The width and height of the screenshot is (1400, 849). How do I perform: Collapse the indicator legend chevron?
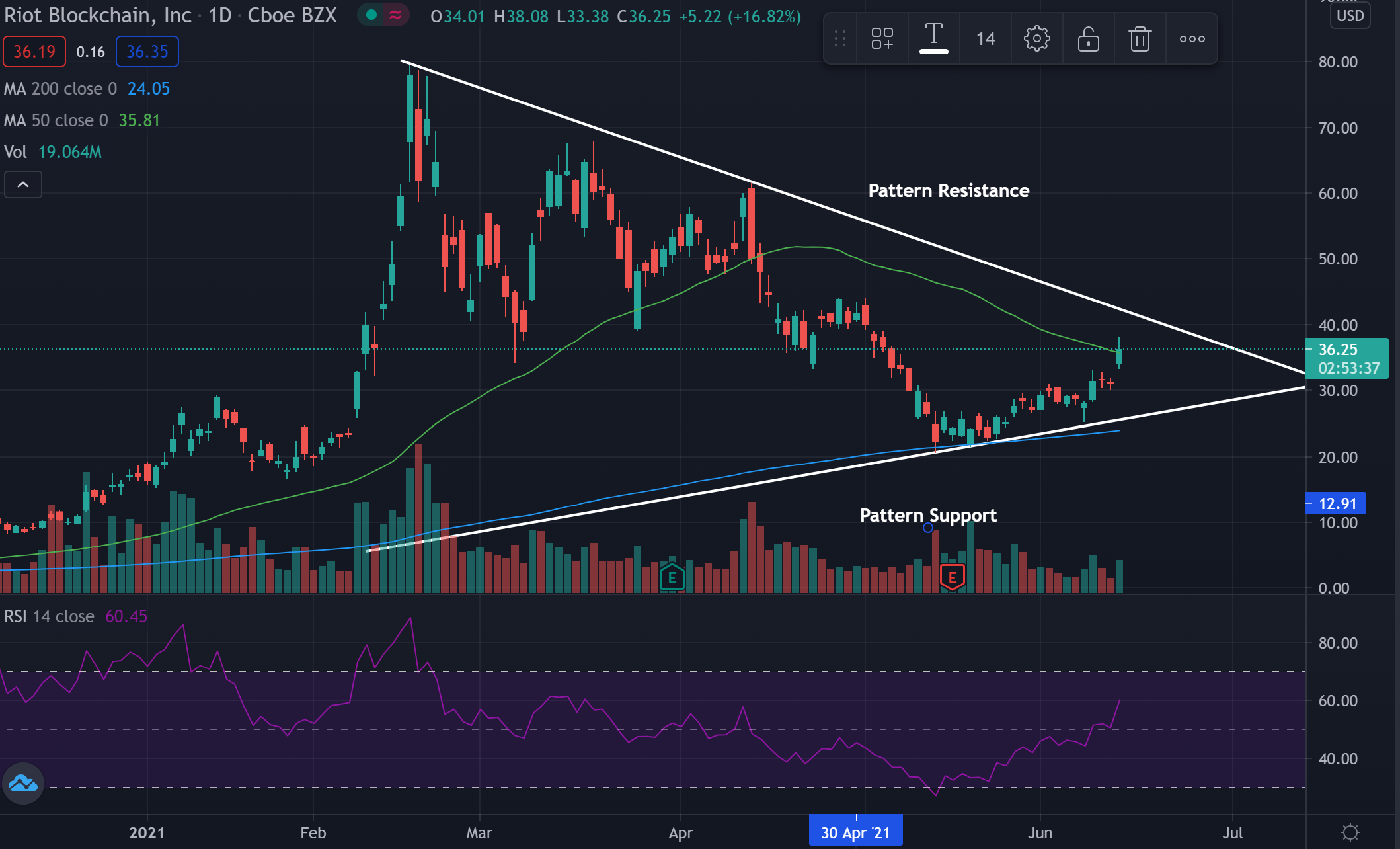point(23,184)
